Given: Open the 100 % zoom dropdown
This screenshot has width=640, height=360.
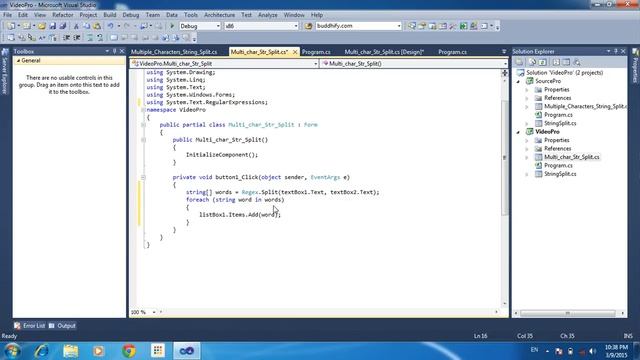Looking at the screenshot, I should [154, 312].
